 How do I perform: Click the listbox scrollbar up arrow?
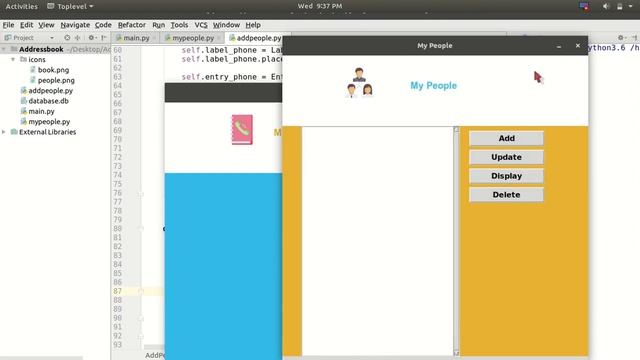pos(456,129)
